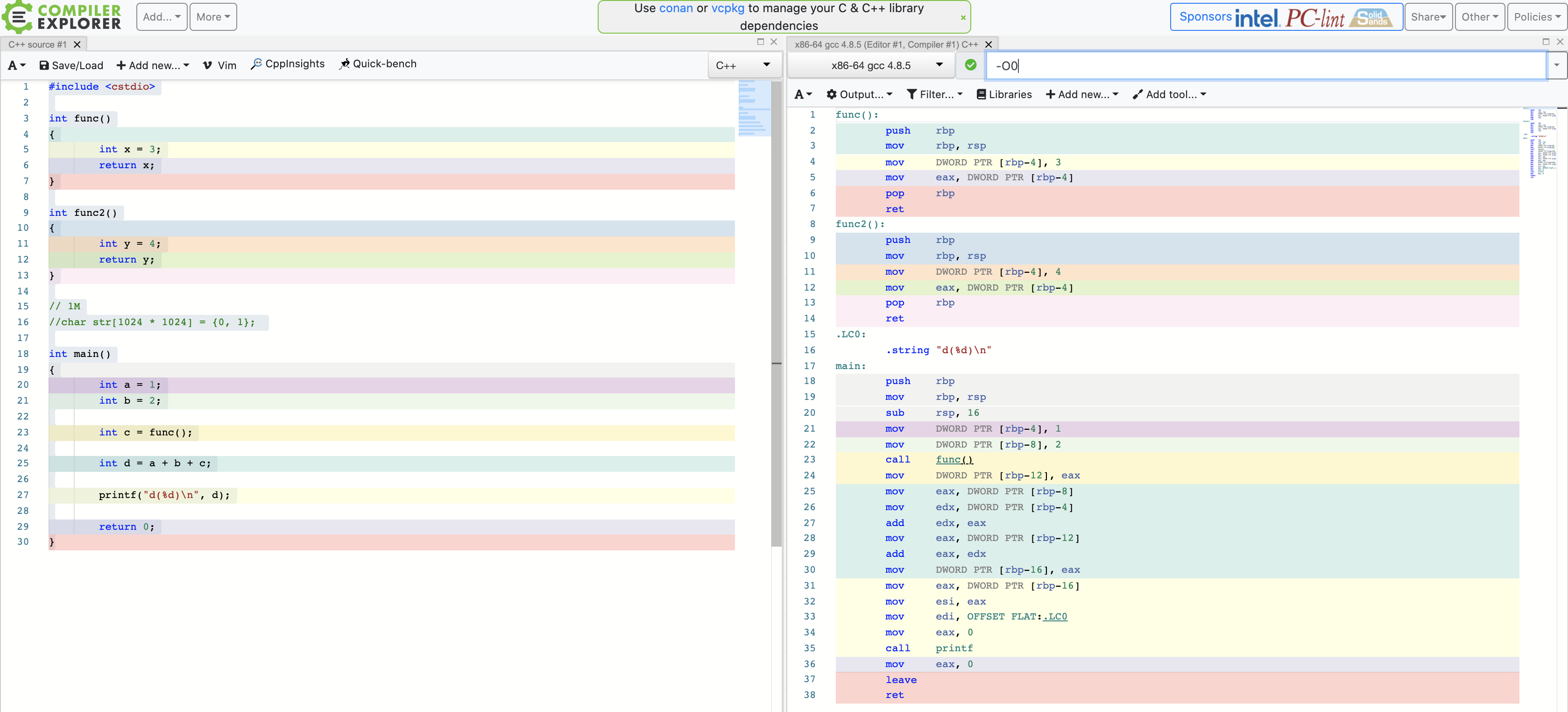1568x712 pixels.
Task: Click '#include <cstdio>' on source line 1
Action: click(x=102, y=86)
